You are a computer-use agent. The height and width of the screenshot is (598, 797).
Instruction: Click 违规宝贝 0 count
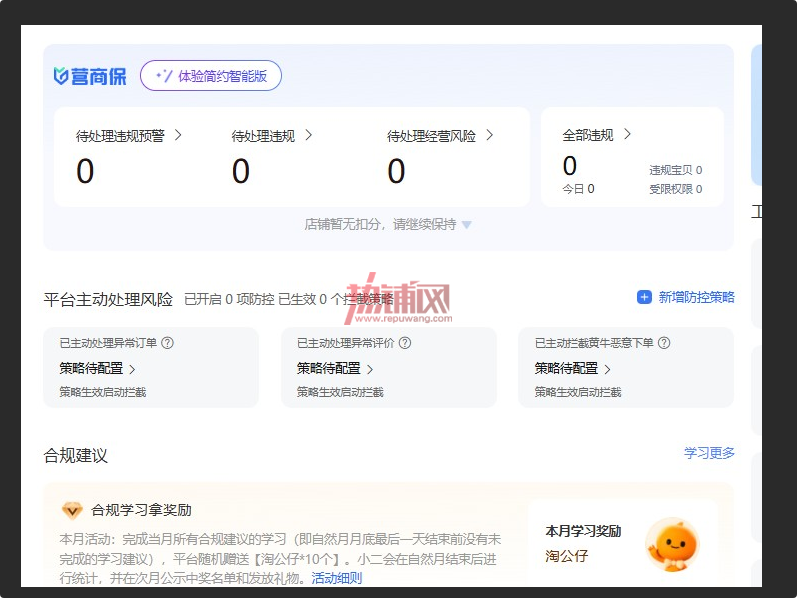[676, 170]
